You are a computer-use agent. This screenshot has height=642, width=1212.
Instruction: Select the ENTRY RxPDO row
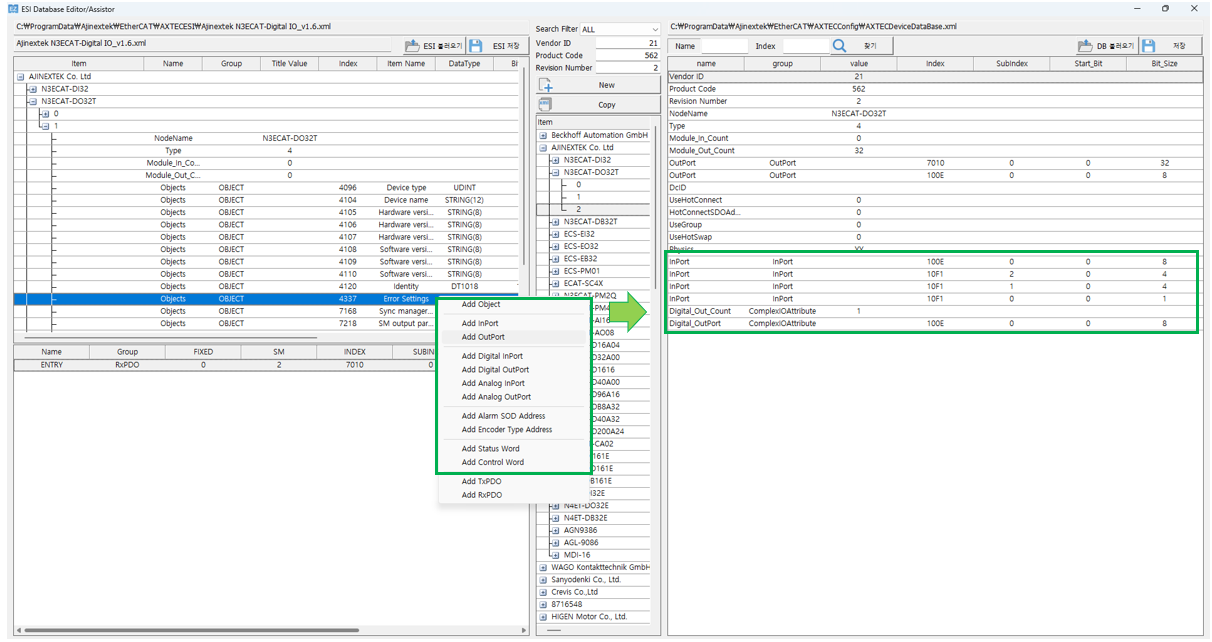point(225,365)
